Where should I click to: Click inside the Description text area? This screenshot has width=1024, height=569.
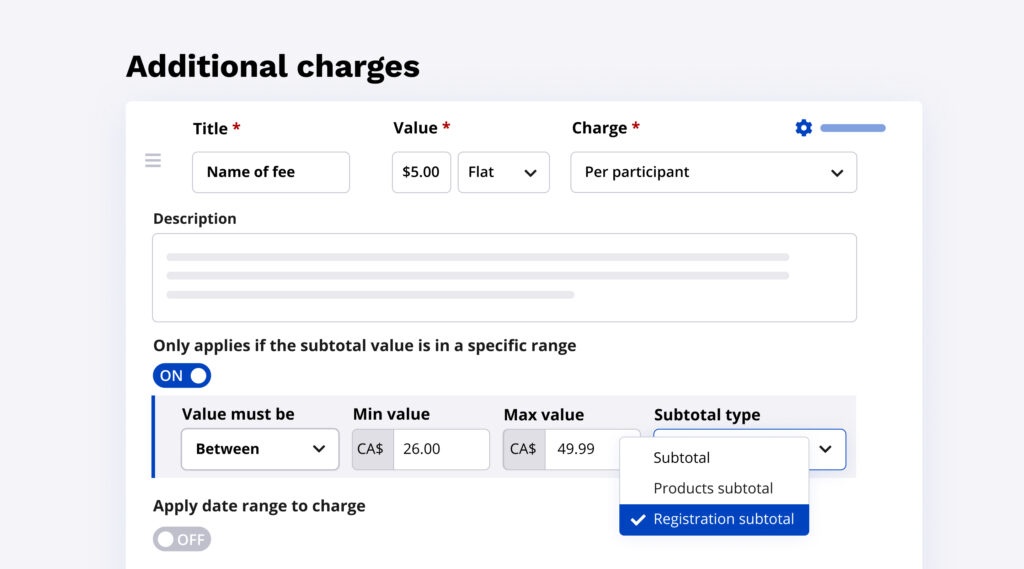[504, 277]
